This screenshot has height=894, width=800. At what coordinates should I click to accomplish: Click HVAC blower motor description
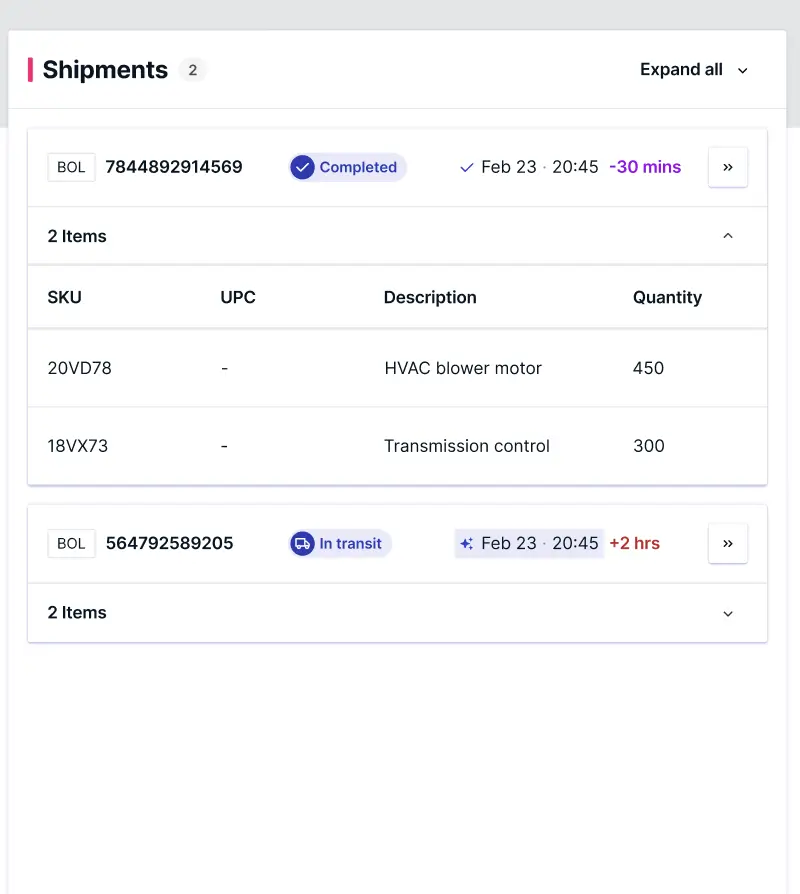click(463, 368)
